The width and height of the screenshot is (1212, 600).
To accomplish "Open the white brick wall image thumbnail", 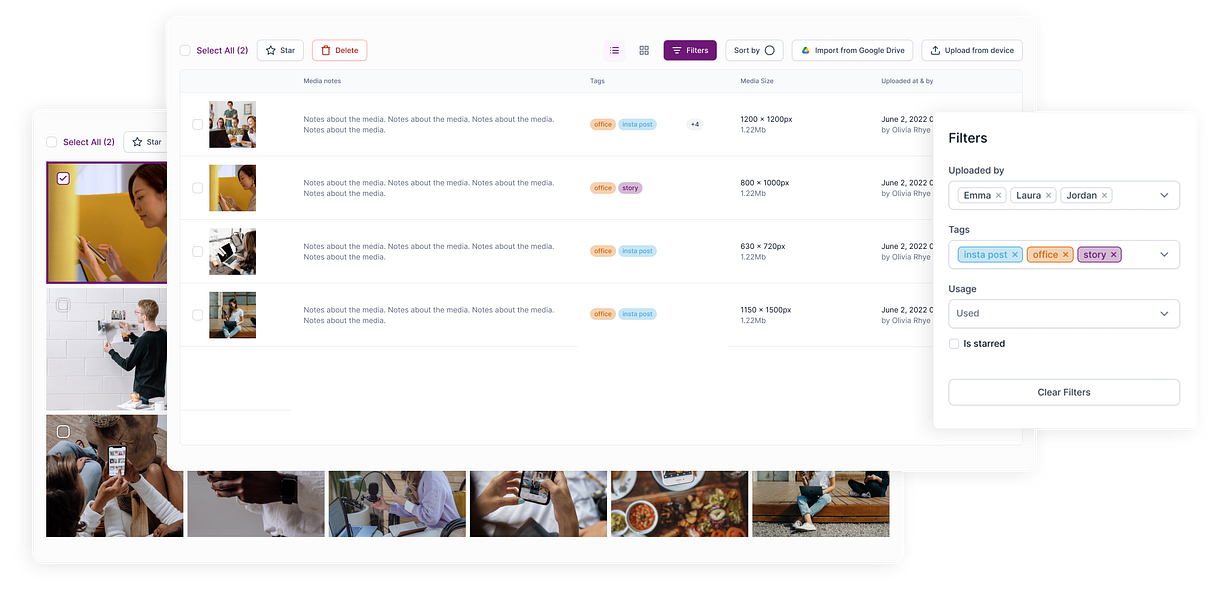I will (106, 349).
